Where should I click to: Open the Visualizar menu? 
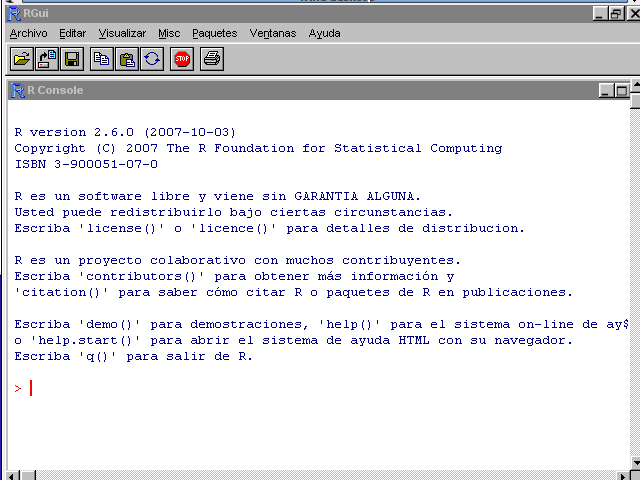(122, 33)
